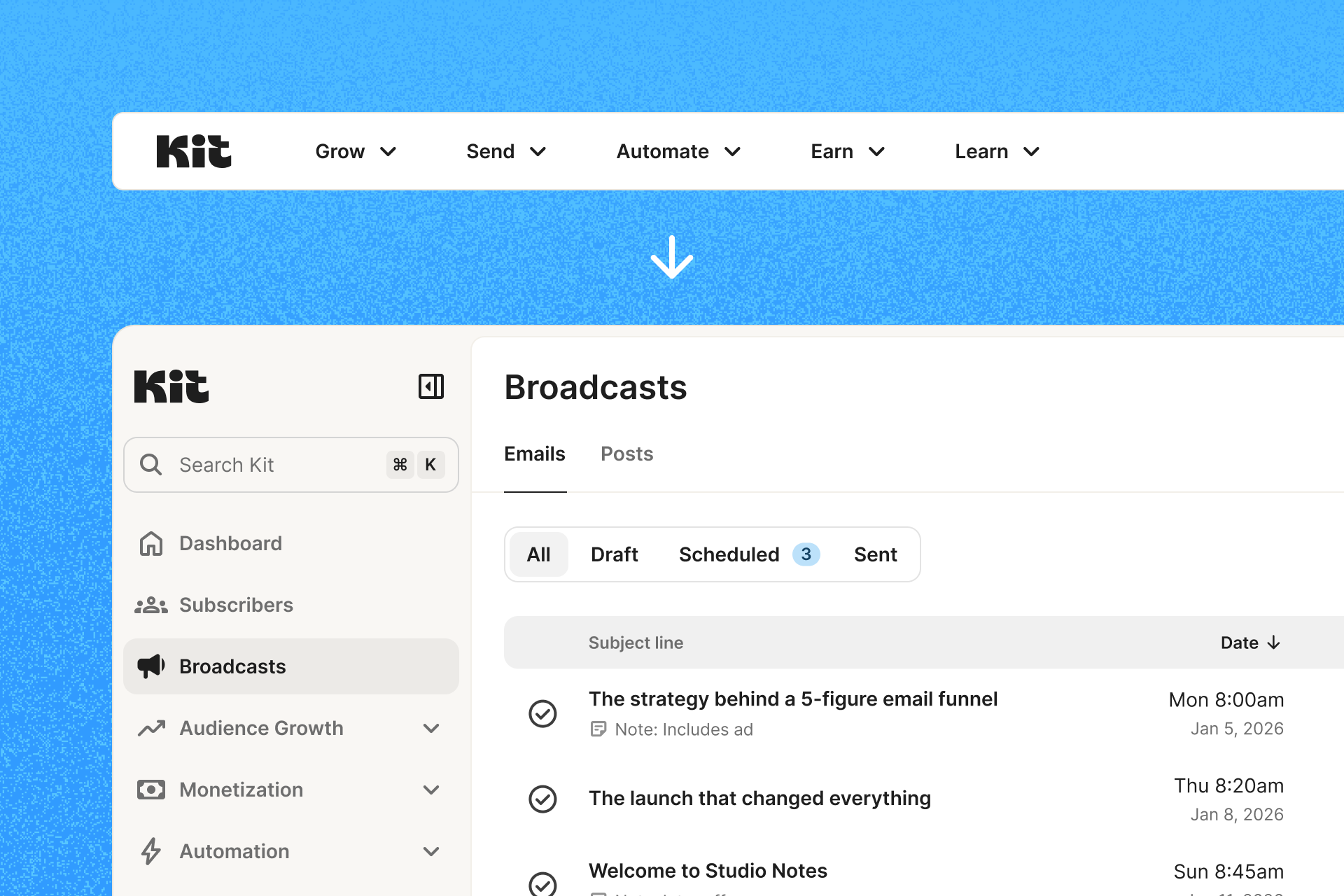Click the 'Sun 8:45am' time
This screenshot has width=1344, height=896.
pos(1228,871)
